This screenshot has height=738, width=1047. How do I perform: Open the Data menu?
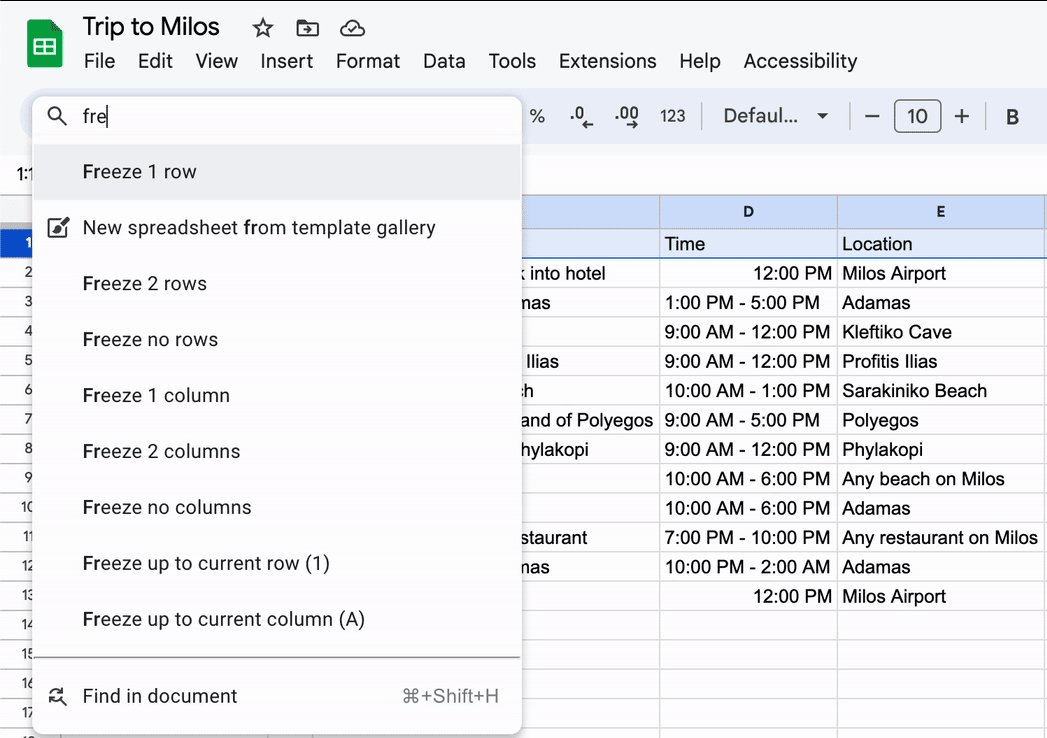(x=444, y=61)
